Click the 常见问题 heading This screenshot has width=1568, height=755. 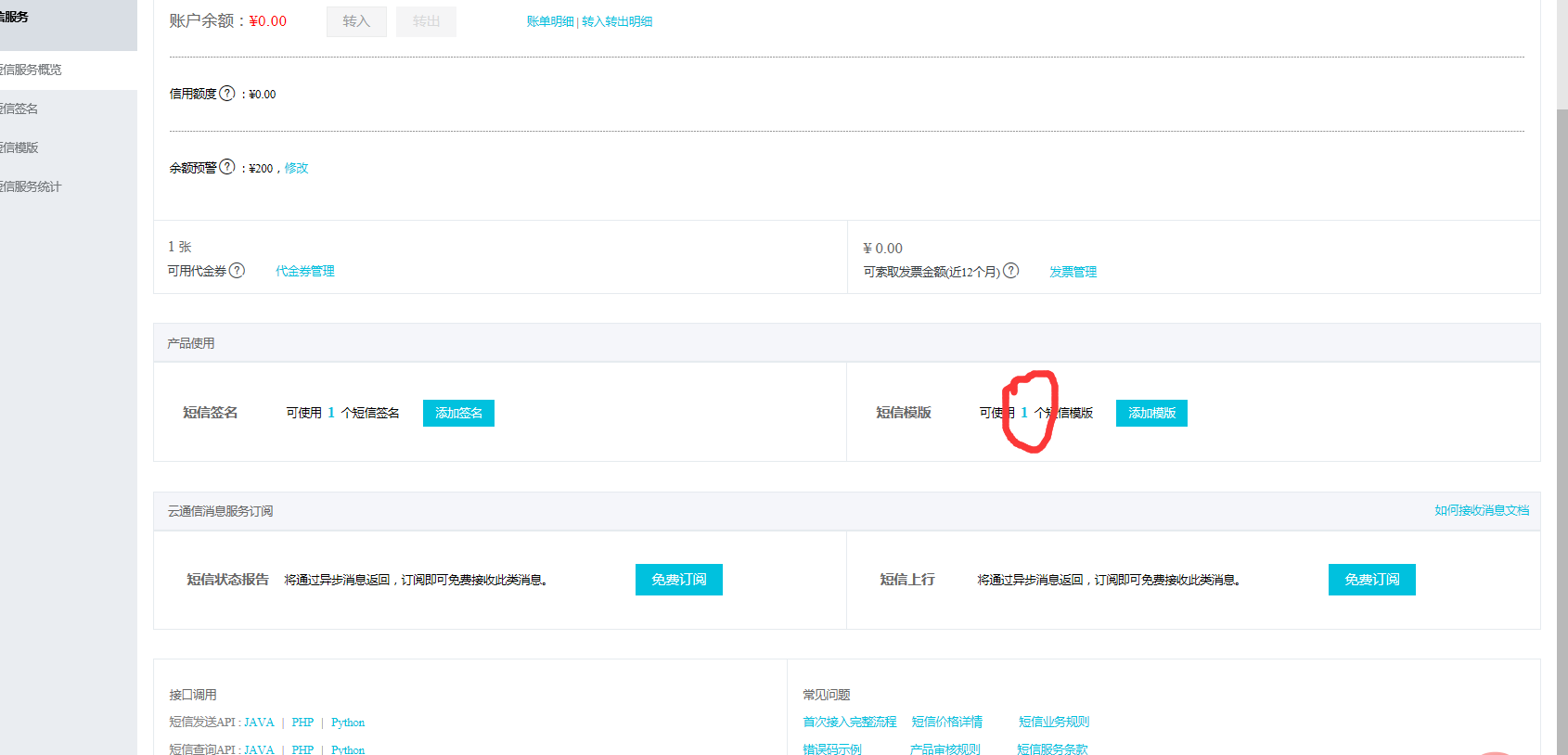827,695
